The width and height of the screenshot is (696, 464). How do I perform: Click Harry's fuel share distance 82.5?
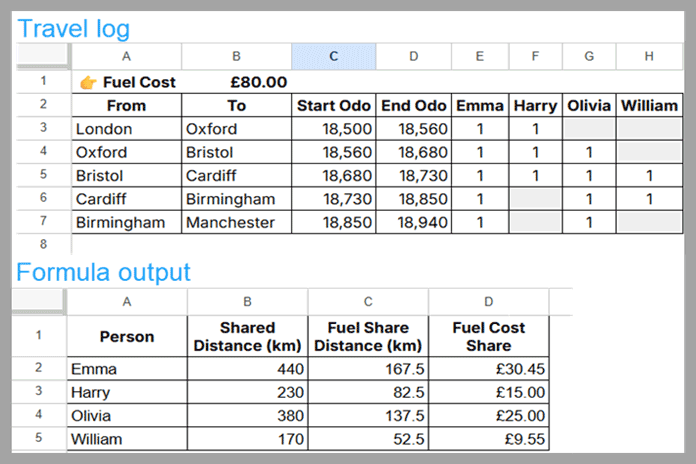368,393
